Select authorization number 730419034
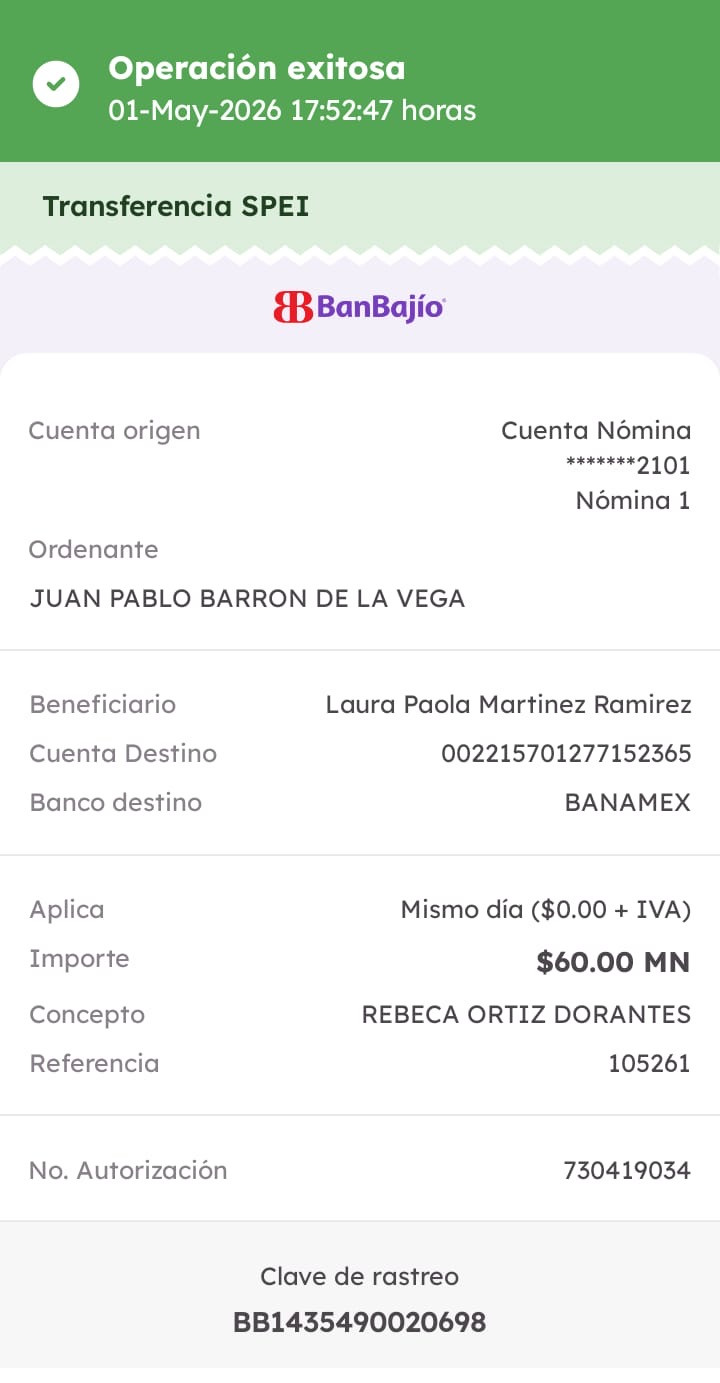This screenshot has width=720, height=1383. 627,1171
